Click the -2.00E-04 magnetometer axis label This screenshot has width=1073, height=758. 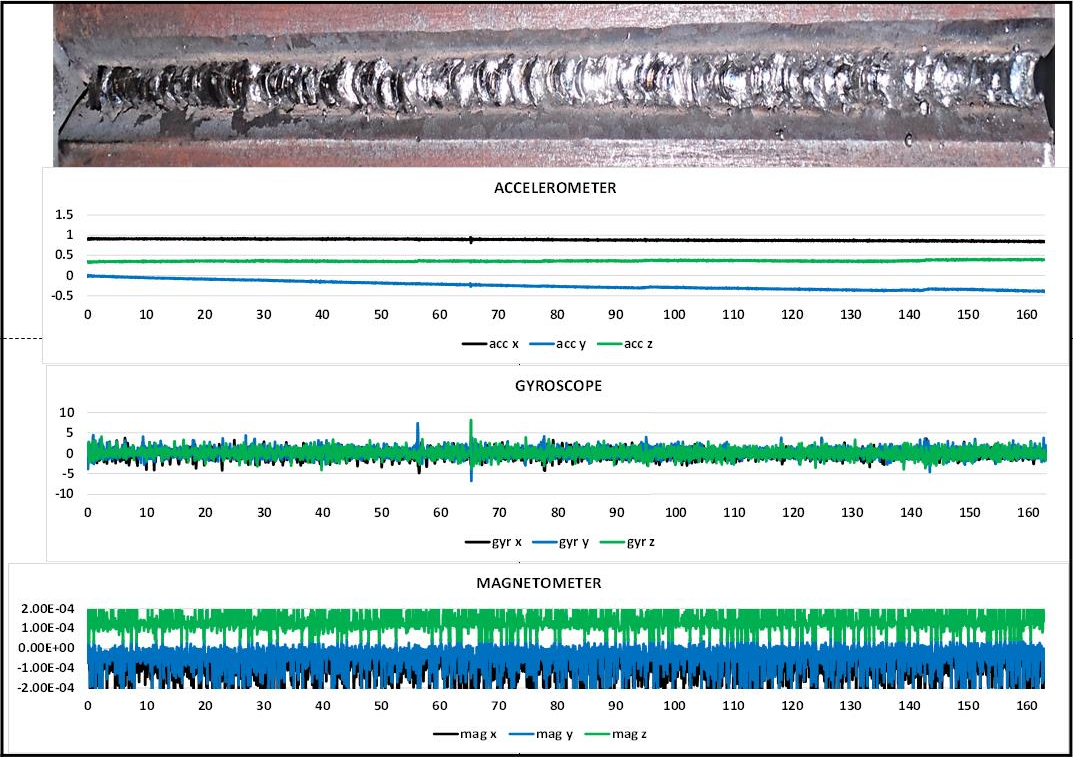45,688
